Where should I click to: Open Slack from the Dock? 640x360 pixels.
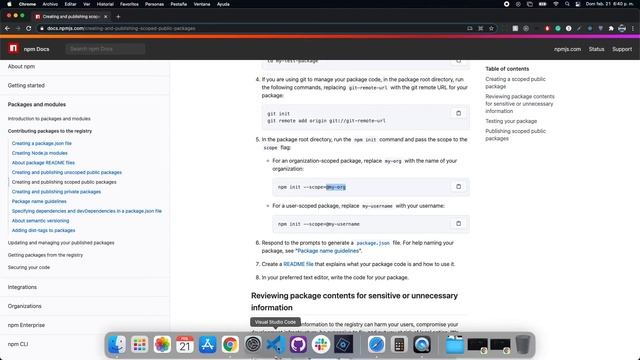[321, 344]
